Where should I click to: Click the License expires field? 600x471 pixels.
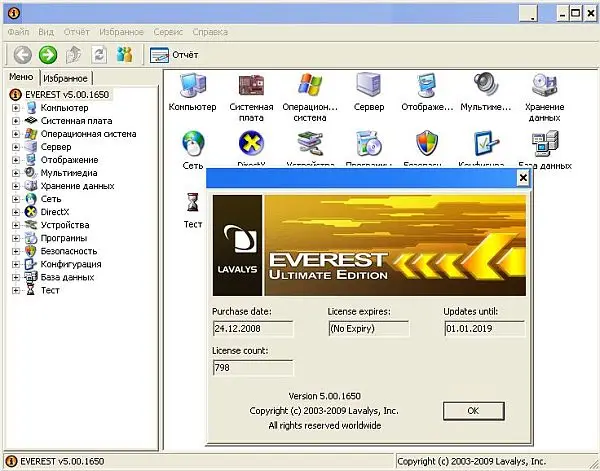tap(368, 329)
